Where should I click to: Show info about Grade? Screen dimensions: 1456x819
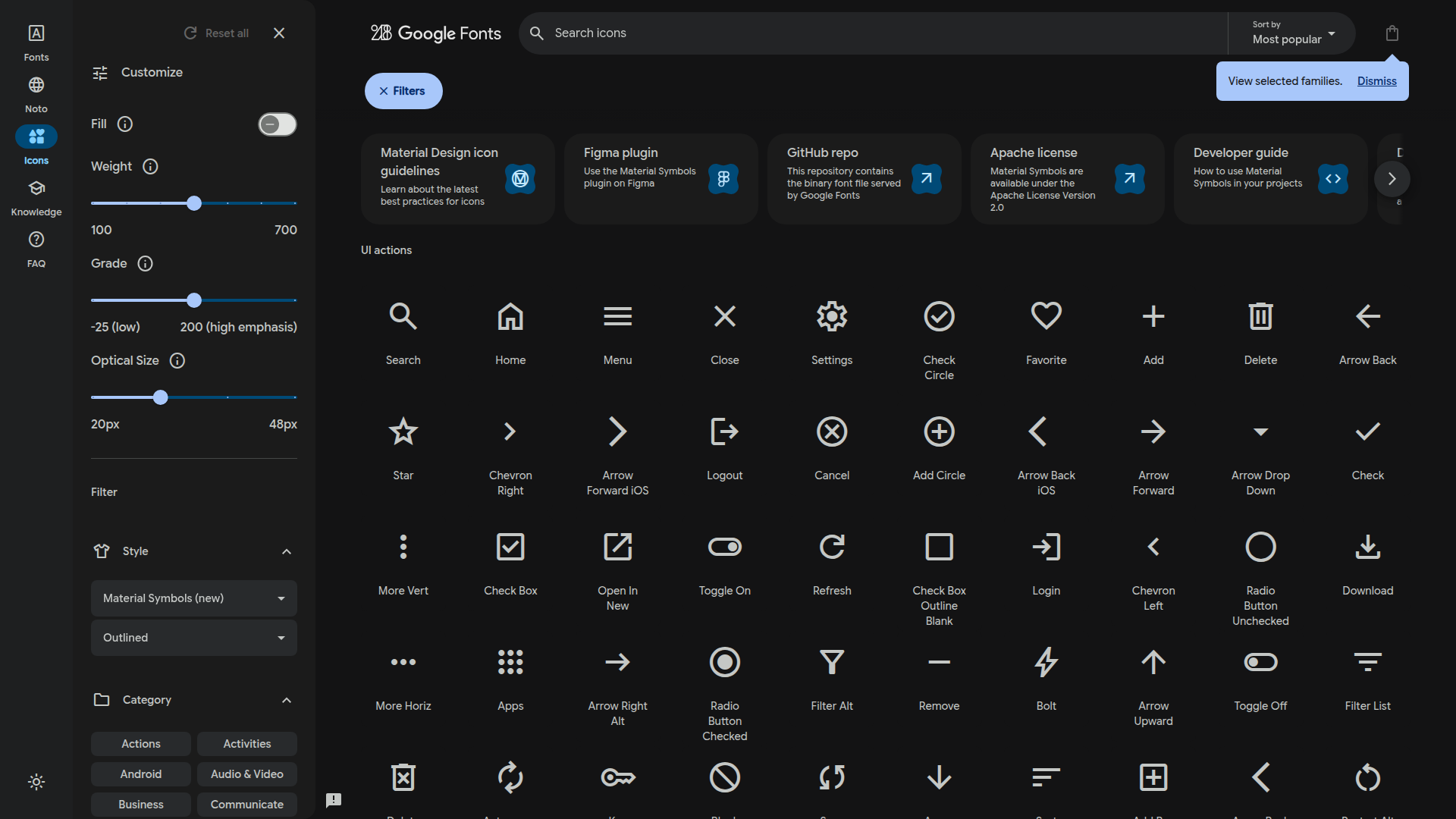145,264
